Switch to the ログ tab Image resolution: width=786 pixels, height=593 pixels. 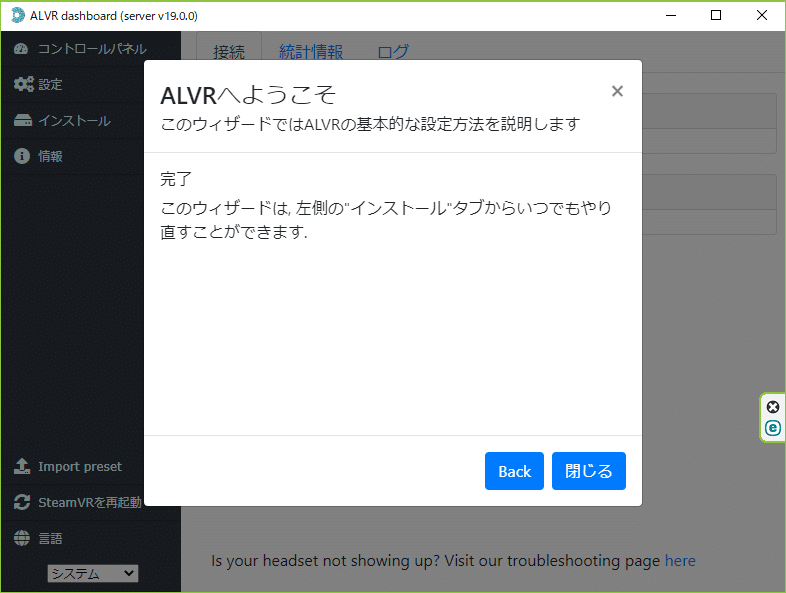393,51
